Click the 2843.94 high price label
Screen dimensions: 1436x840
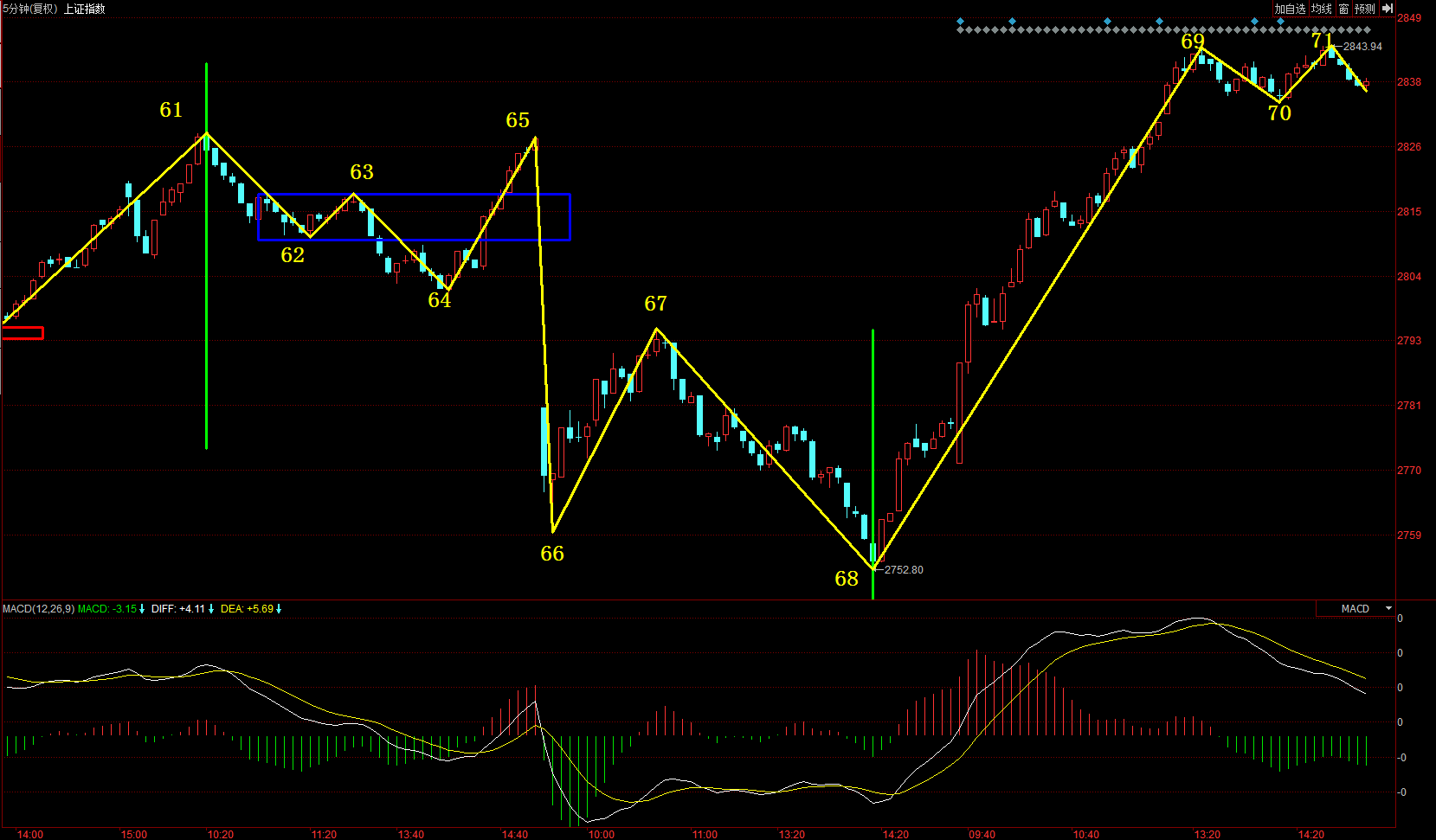click(x=1362, y=47)
